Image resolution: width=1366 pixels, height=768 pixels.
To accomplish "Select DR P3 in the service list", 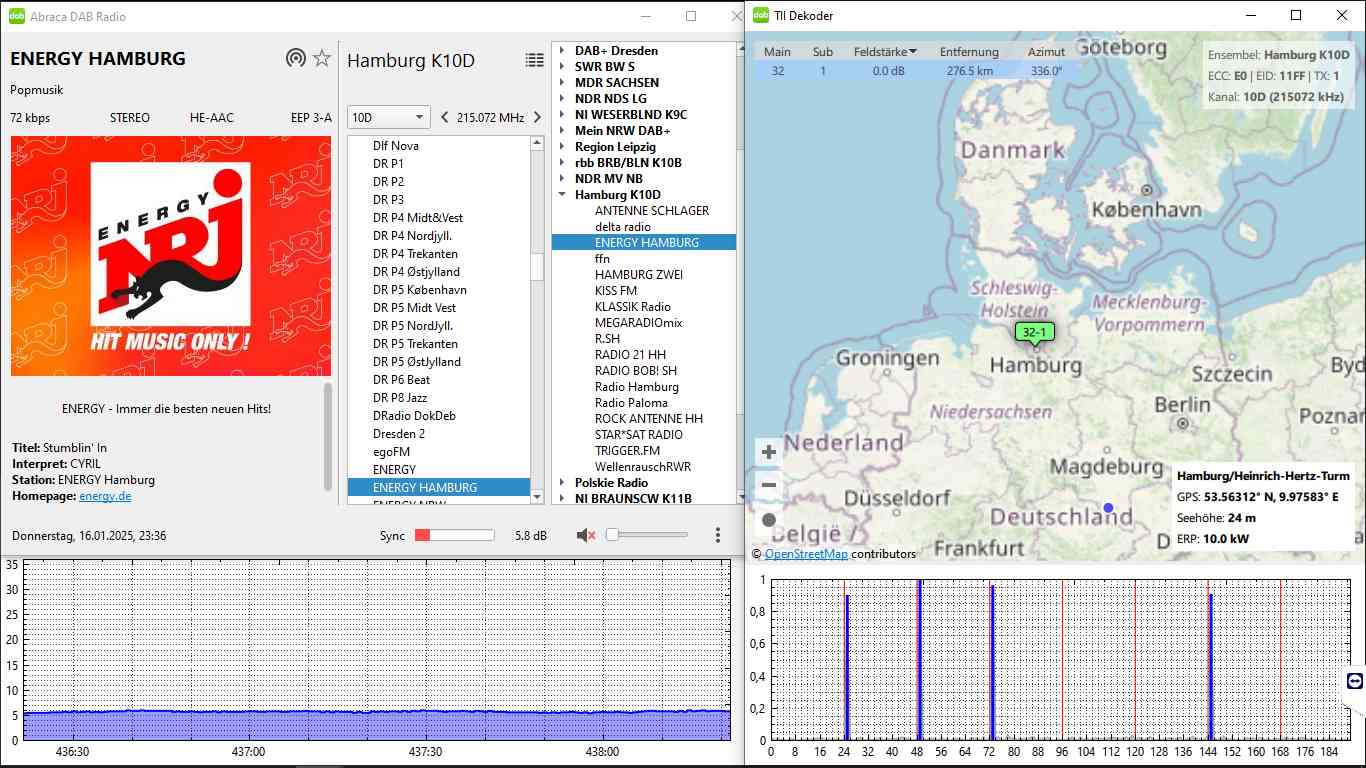I will coord(388,200).
